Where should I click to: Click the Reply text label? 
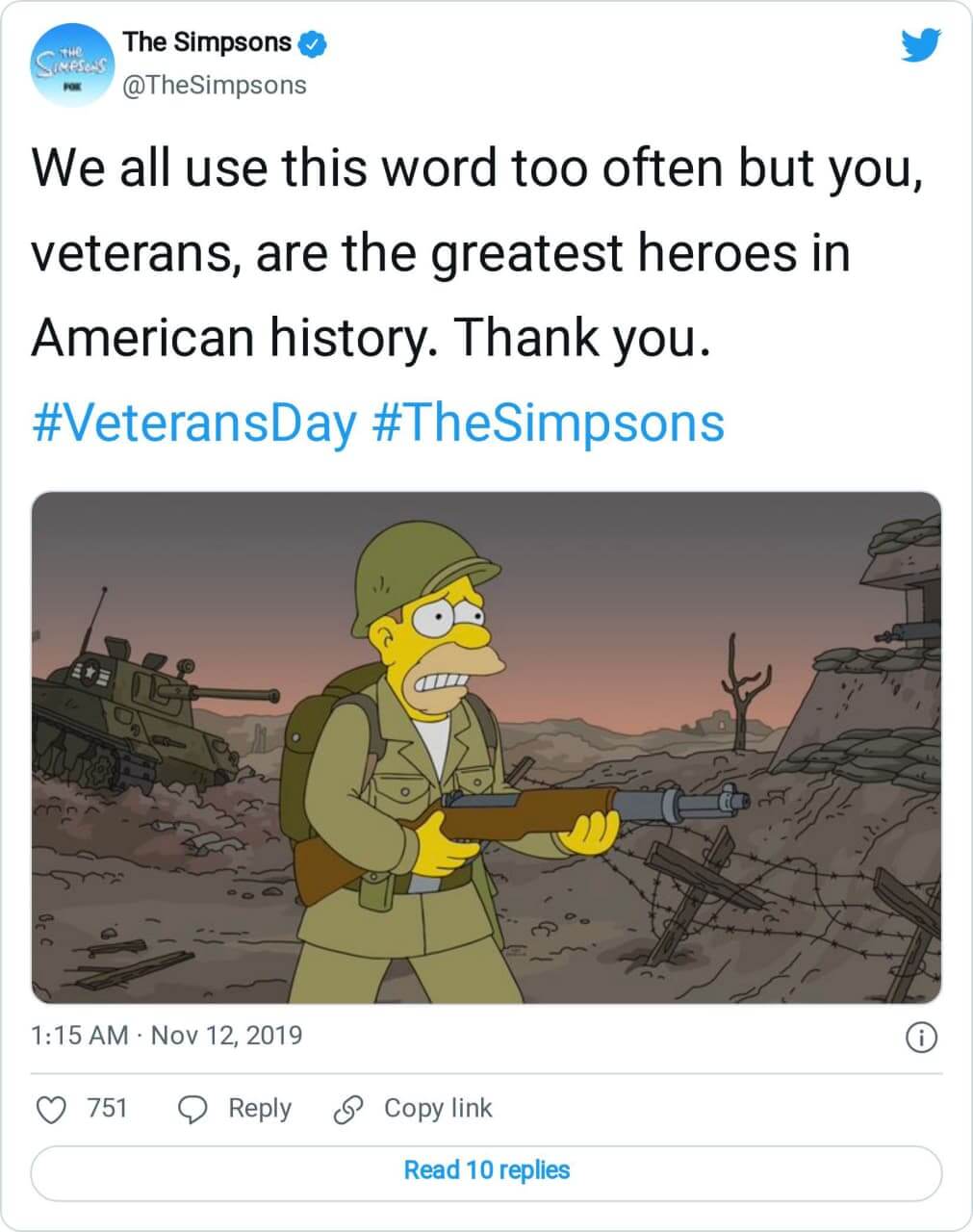(x=259, y=1108)
